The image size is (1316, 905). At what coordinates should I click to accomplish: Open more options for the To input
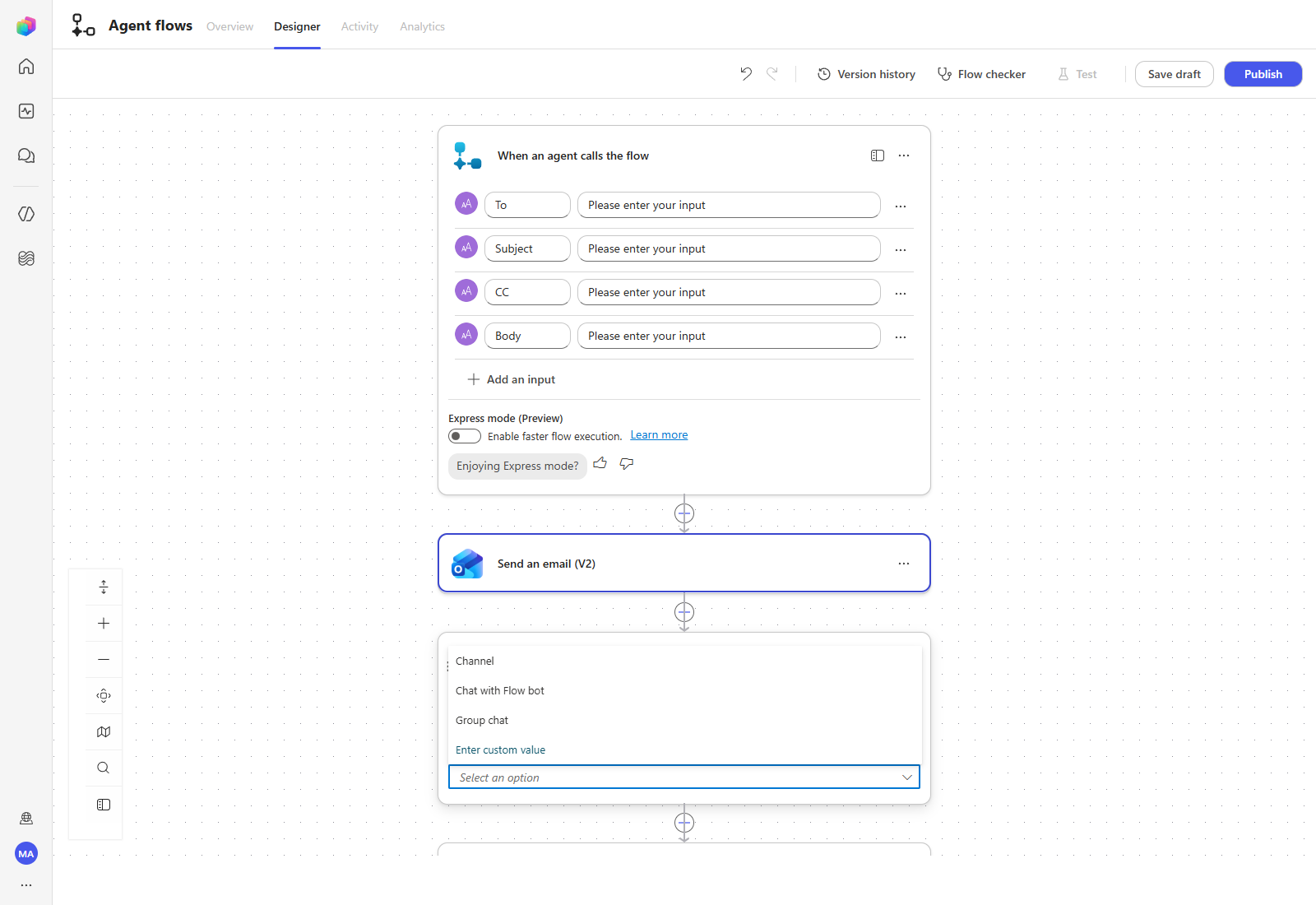901,207
